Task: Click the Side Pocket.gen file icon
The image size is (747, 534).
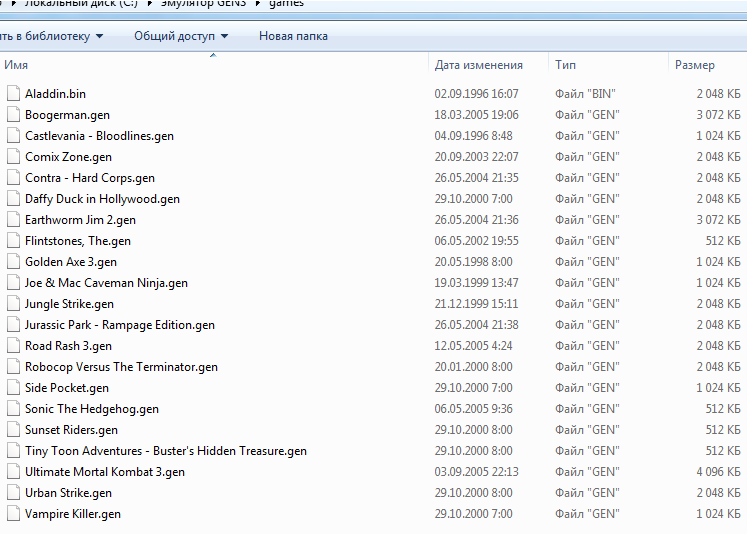Action: 13,387
